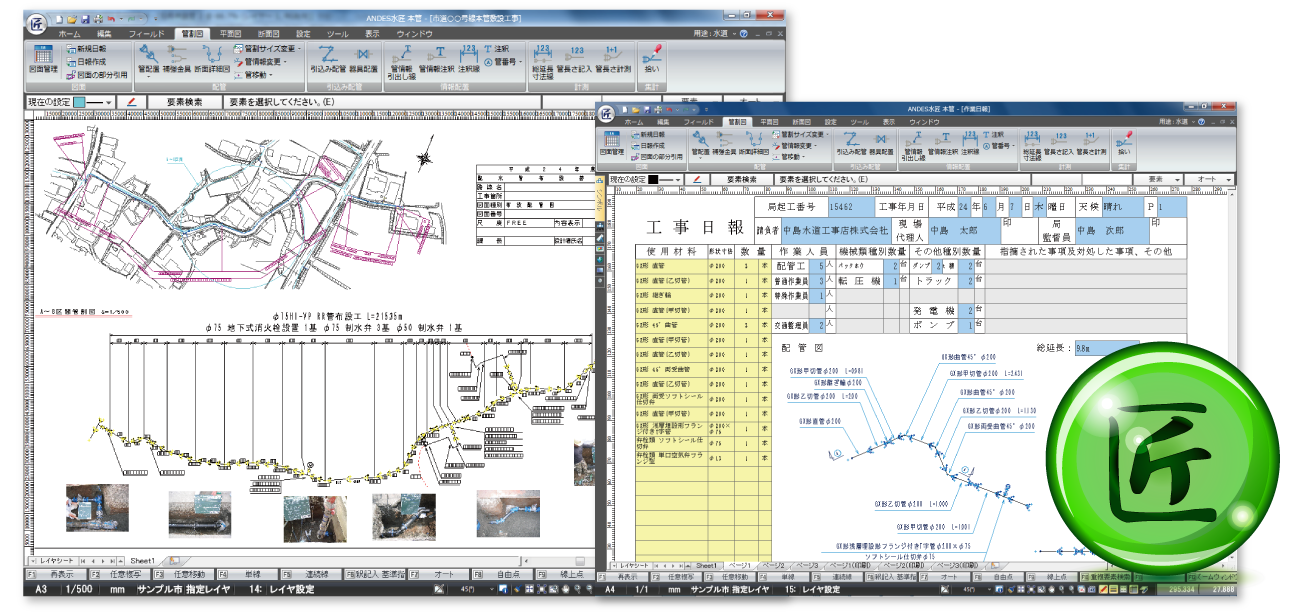Open フィールド tab in back window

coord(145,33)
